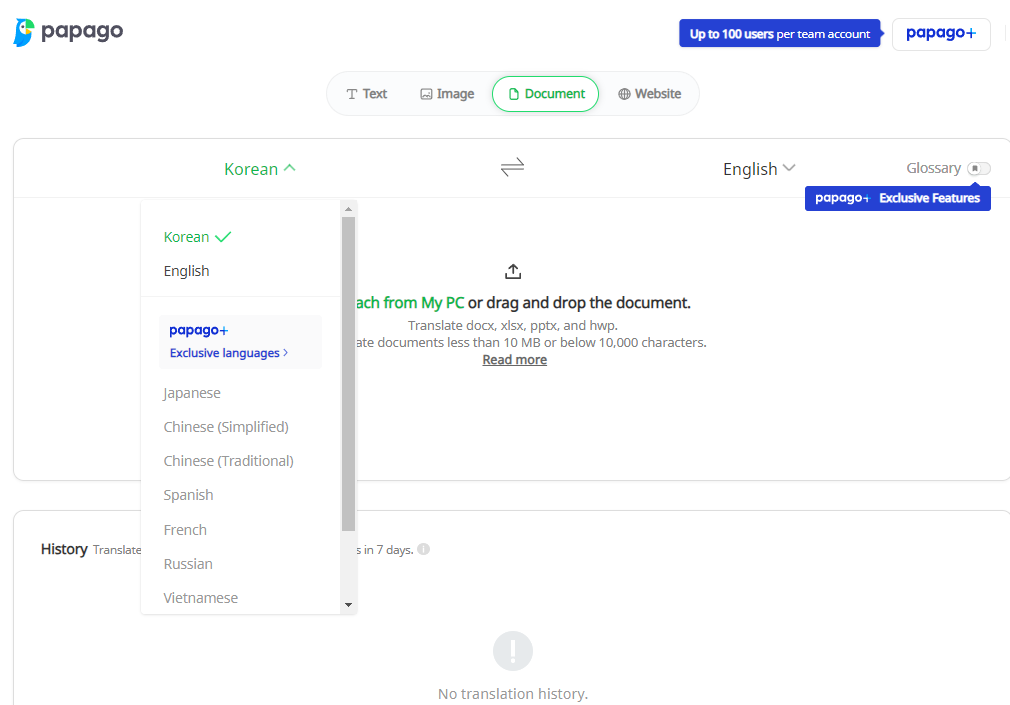Switch to the Text translation tab
The image size is (1010, 705).
[367, 94]
